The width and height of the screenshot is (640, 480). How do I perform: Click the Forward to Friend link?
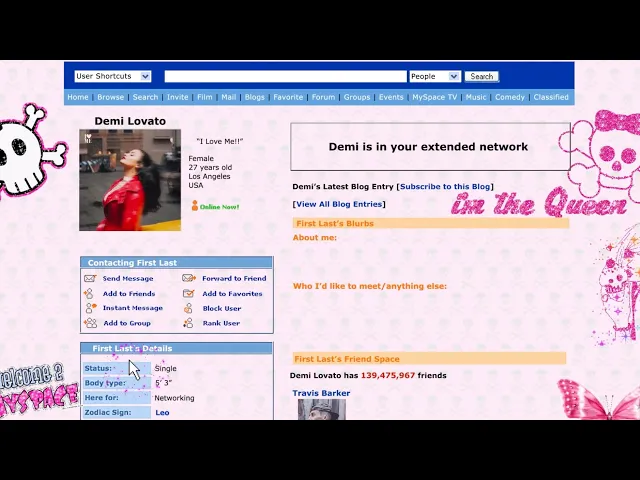click(x=234, y=278)
